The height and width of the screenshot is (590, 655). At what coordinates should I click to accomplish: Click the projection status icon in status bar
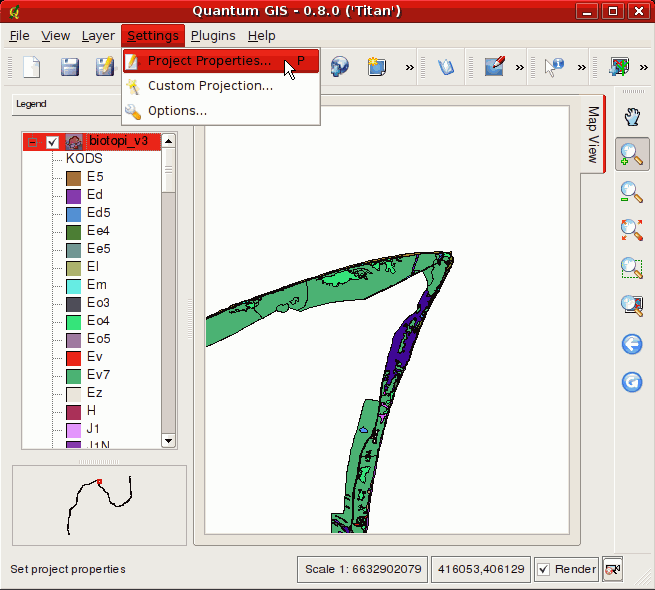tap(612, 569)
